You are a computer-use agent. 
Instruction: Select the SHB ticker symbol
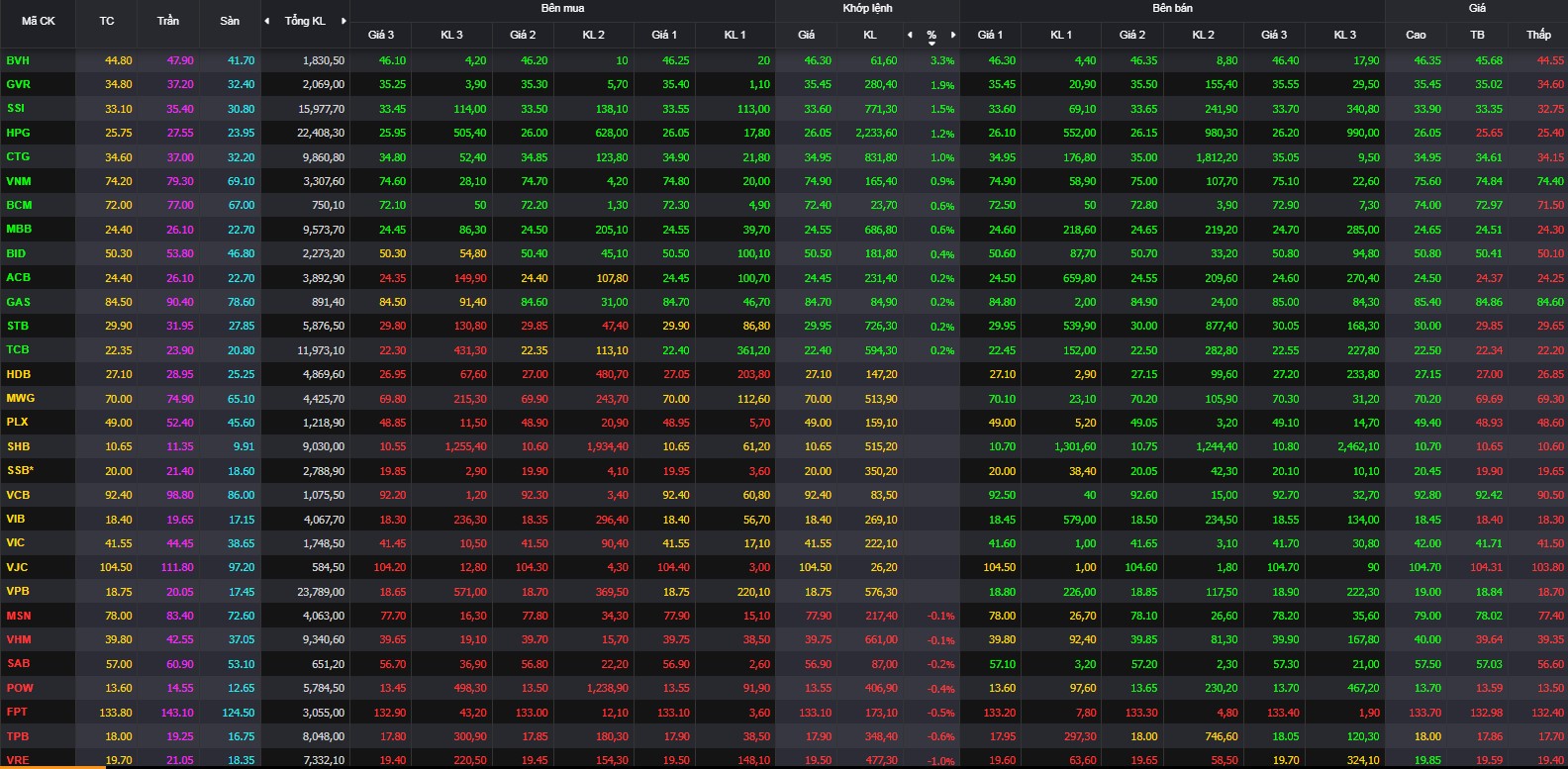click(x=18, y=446)
